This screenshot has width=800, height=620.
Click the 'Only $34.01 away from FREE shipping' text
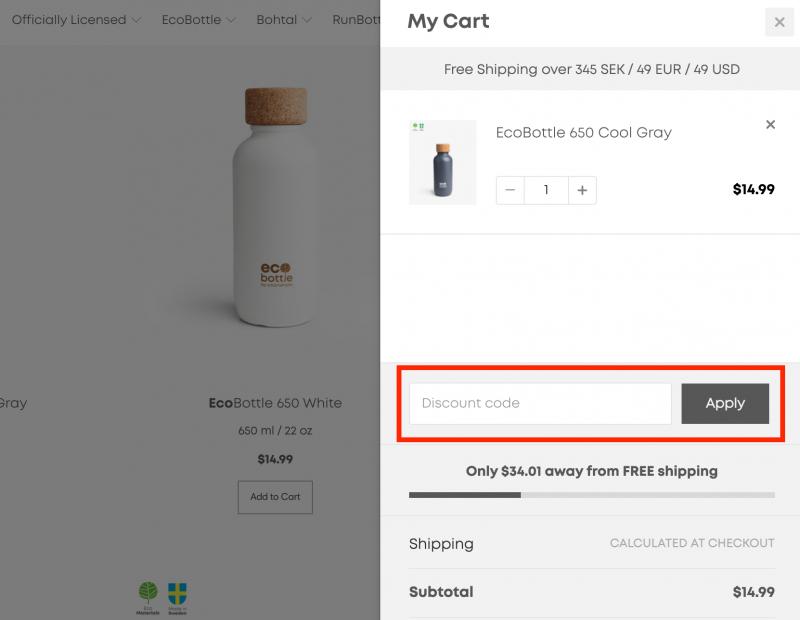[591, 471]
